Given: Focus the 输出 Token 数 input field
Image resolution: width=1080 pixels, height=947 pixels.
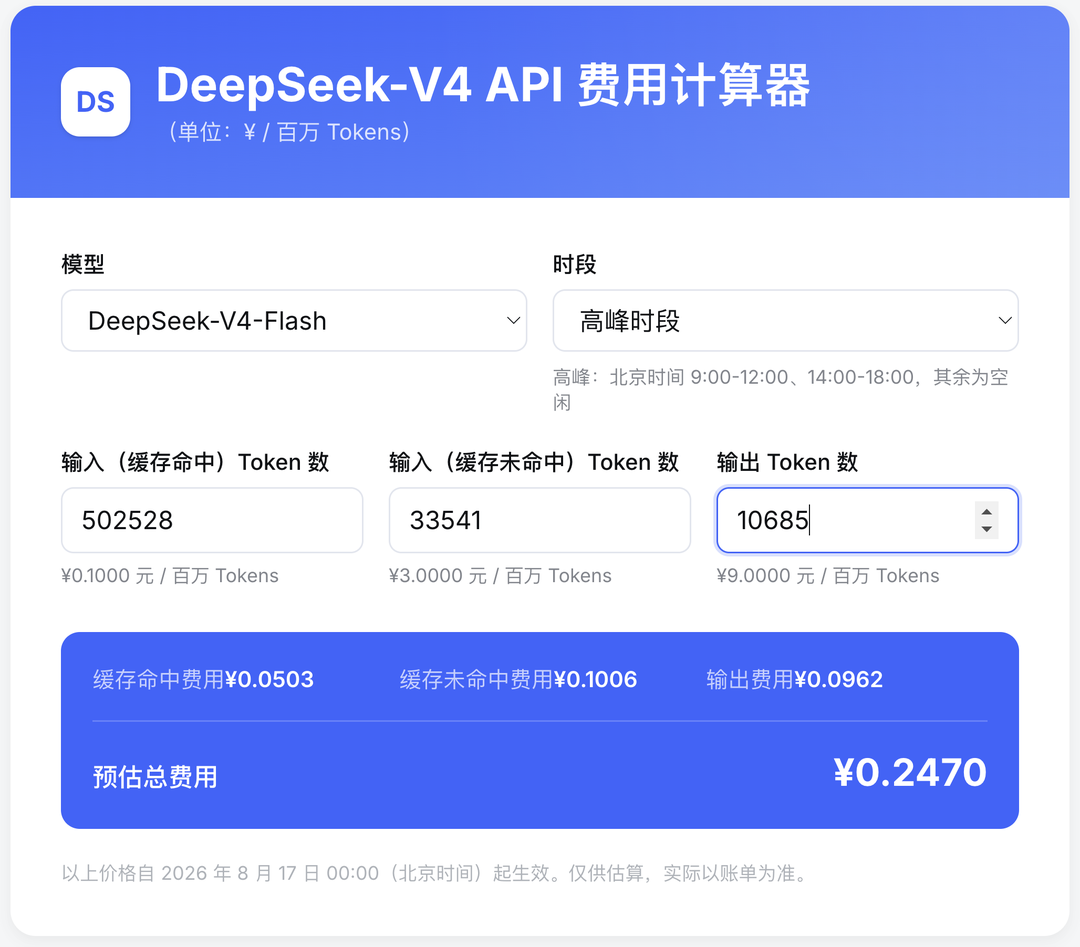Looking at the screenshot, I should (x=867, y=520).
